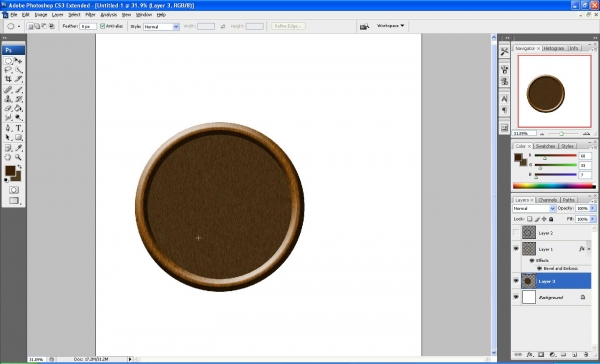Open the File menu
The height and width of the screenshot is (364, 600).
pyautogui.click(x=14, y=15)
